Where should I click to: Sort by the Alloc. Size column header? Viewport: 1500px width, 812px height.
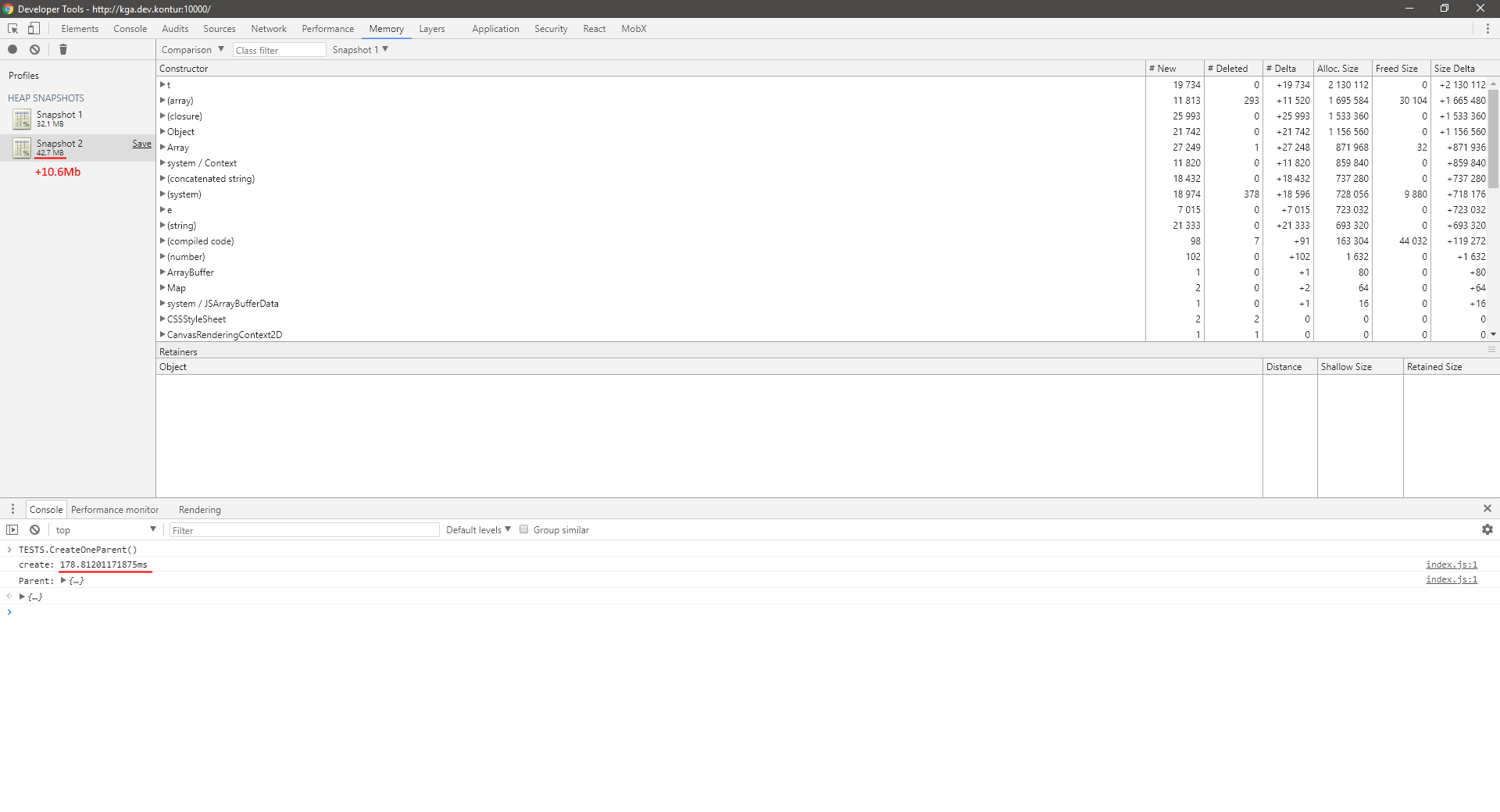[x=1343, y=68]
